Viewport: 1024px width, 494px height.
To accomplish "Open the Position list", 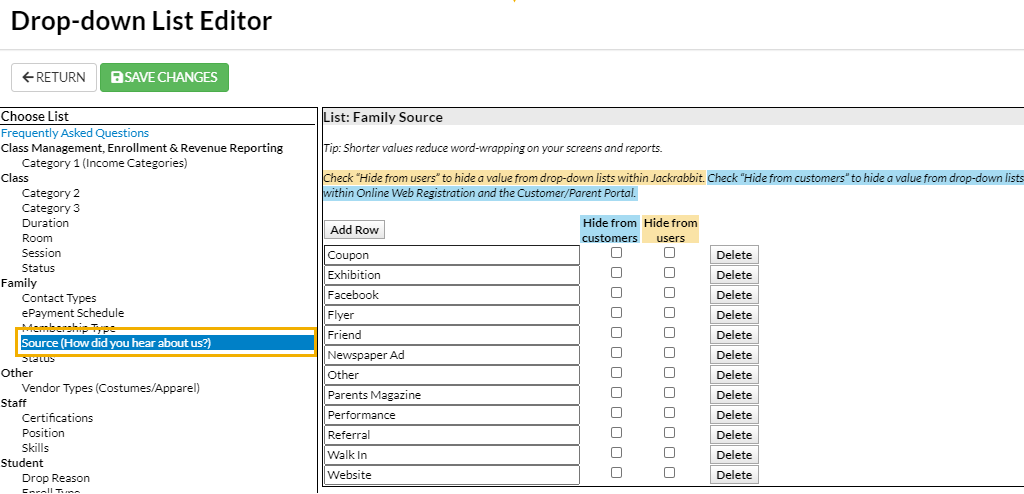I will tap(43, 433).
